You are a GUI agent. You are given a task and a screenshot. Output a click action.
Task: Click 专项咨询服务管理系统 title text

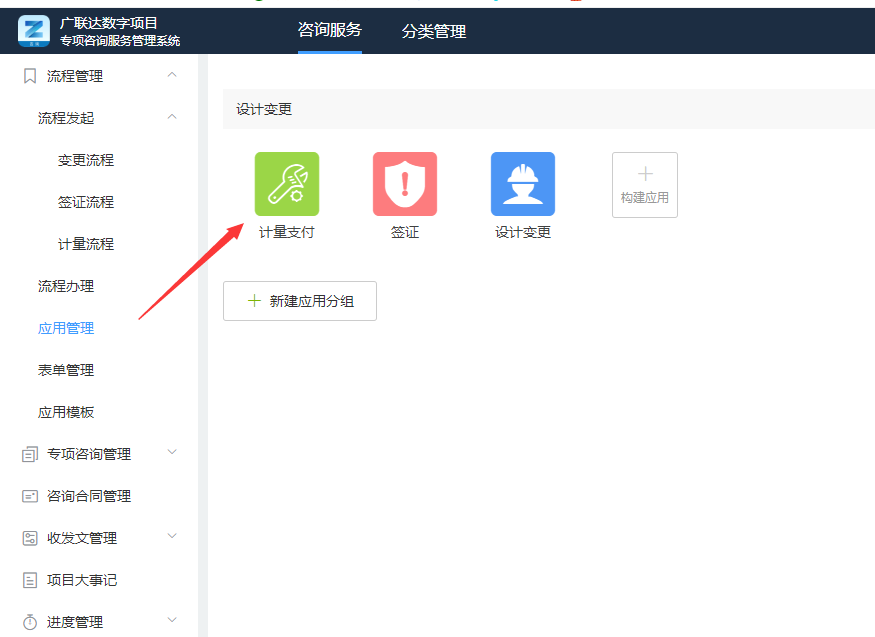[120, 41]
